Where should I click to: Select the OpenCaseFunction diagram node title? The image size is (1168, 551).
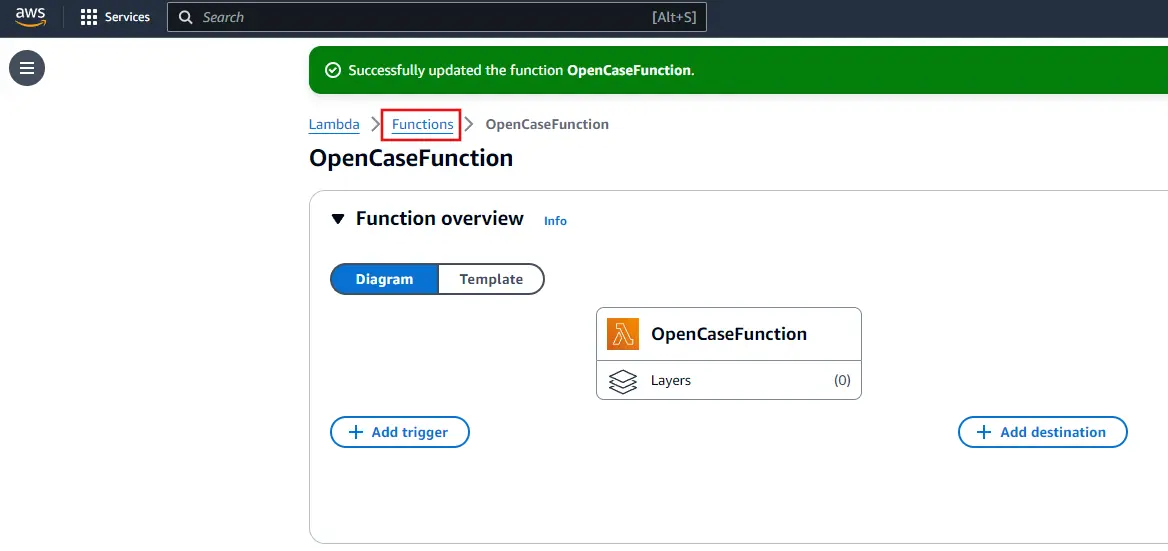(x=729, y=334)
